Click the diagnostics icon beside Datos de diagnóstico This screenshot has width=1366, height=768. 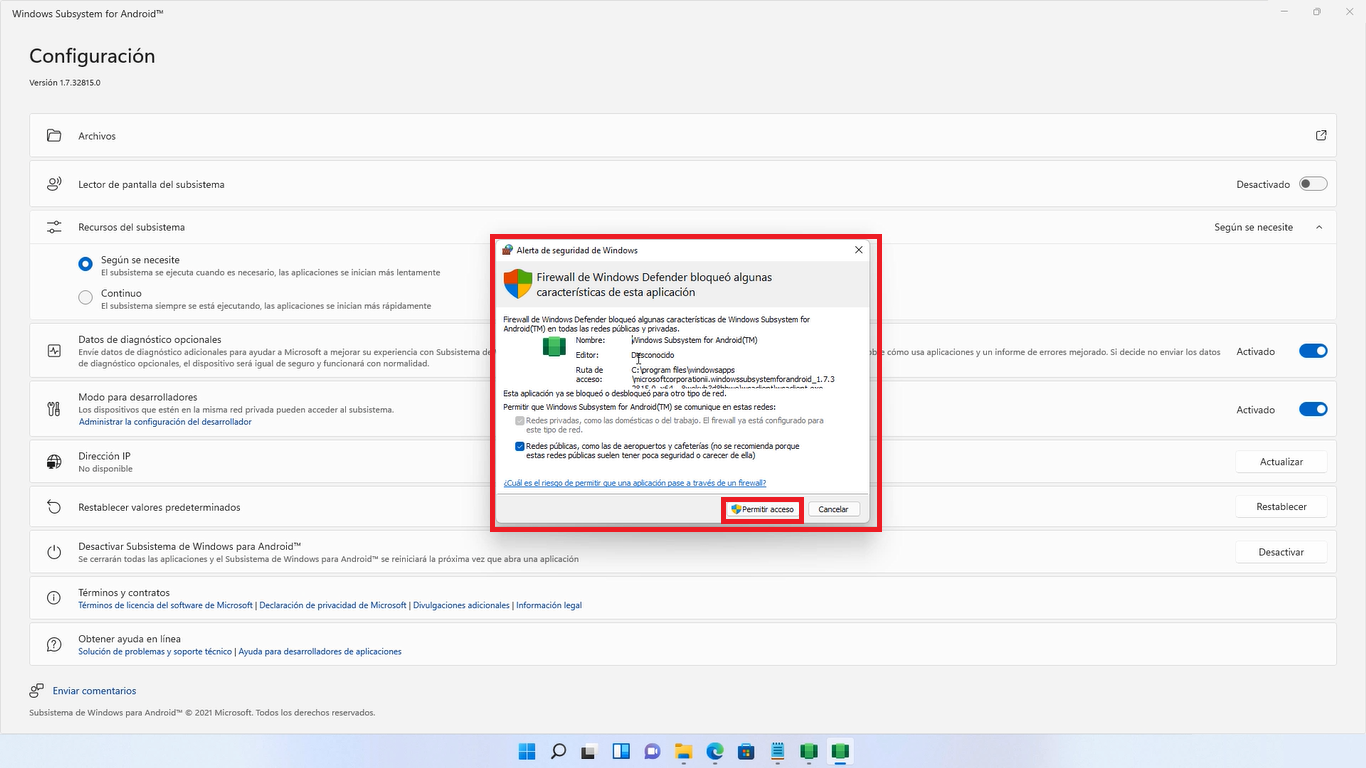point(54,351)
